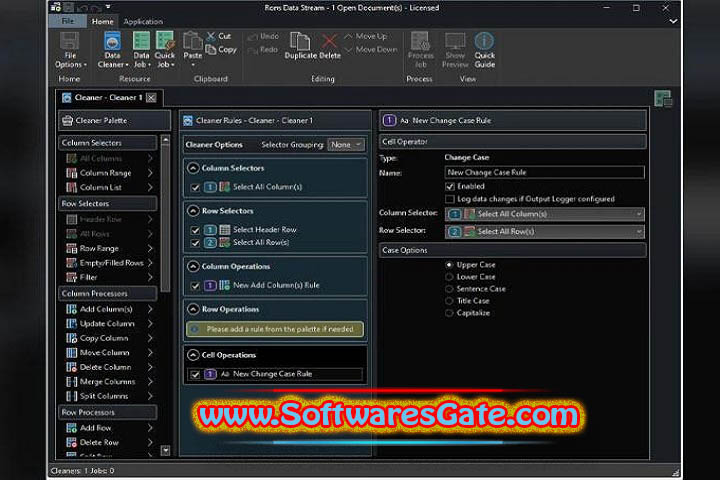Image resolution: width=720 pixels, height=480 pixels.
Task: Select Delete Row palette item
Action: (109, 442)
